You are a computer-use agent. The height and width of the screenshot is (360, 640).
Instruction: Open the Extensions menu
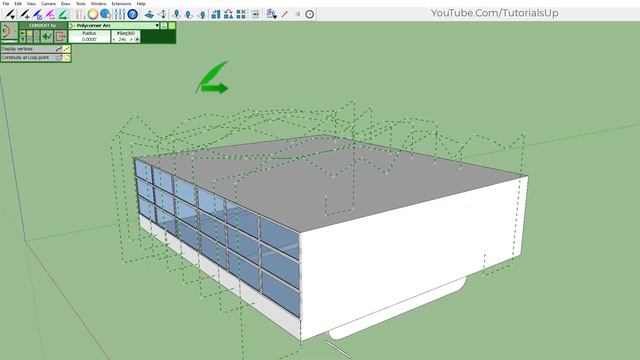pyautogui.click(x=121, y=3)
